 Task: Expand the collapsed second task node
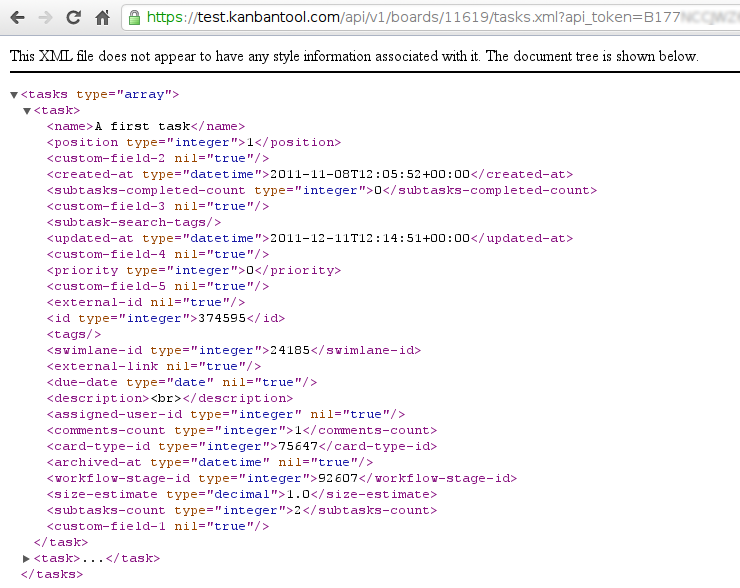coord(26,559)
